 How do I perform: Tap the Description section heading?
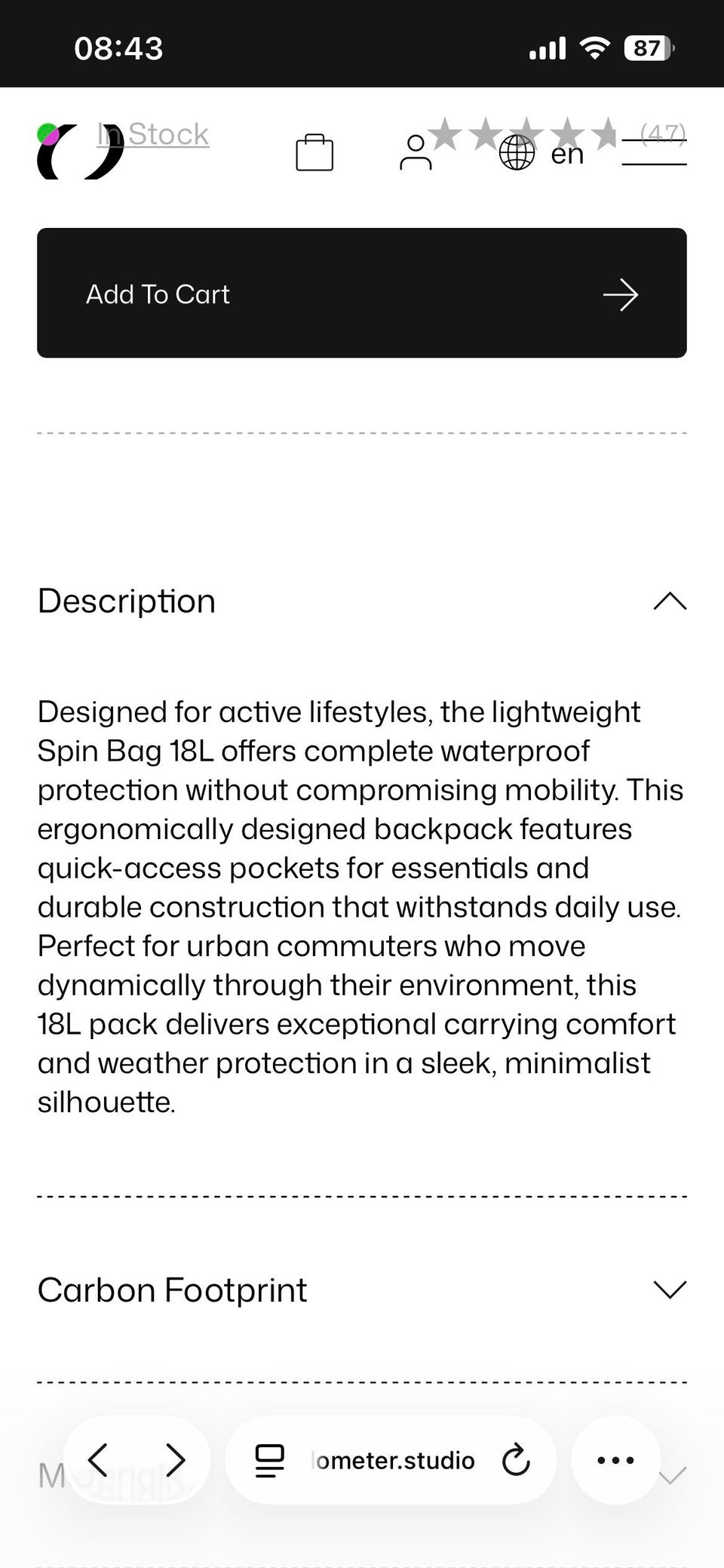click(x=127, y=601)
